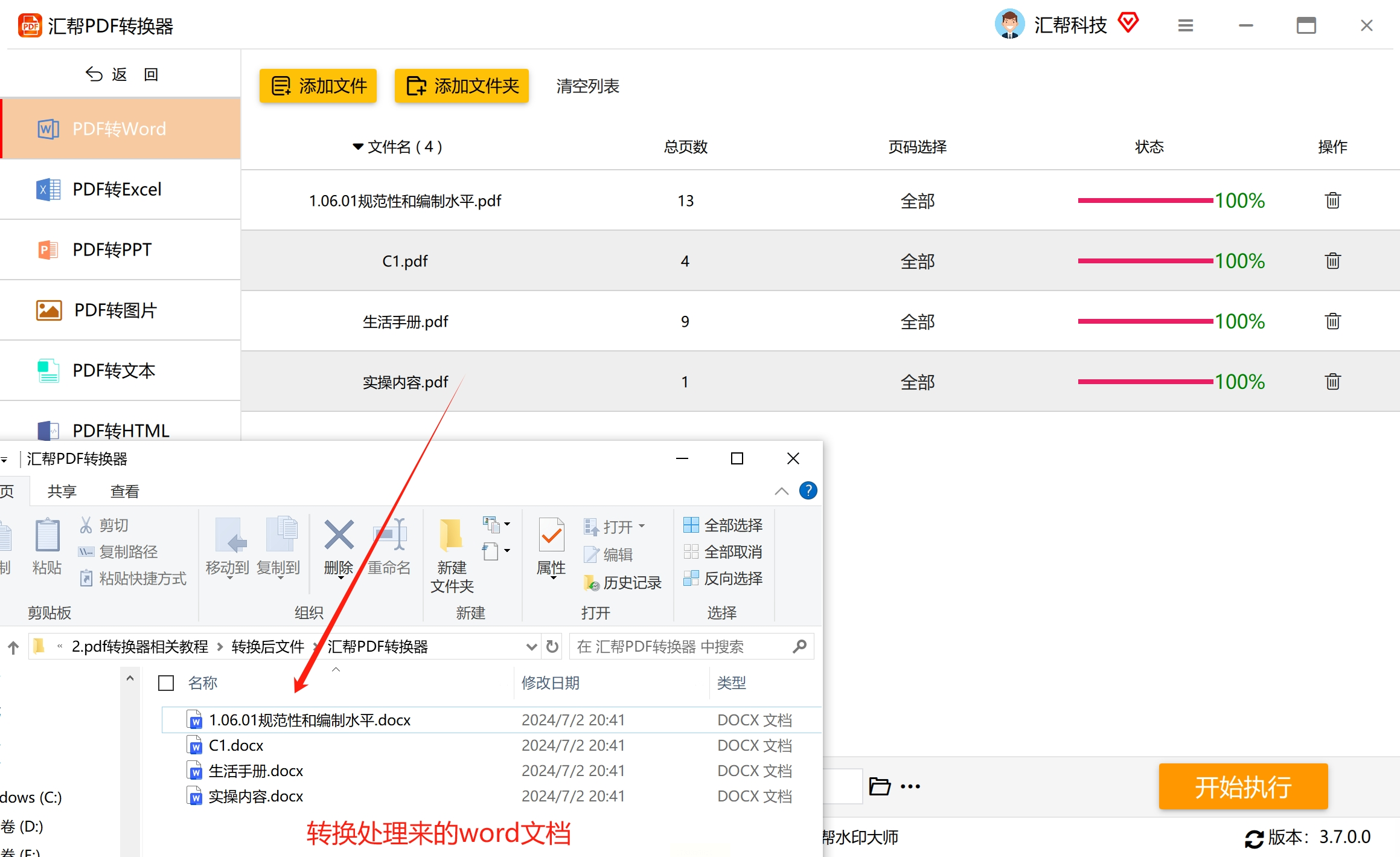Click 反向选择 to invert selection

tap(723, 578)
